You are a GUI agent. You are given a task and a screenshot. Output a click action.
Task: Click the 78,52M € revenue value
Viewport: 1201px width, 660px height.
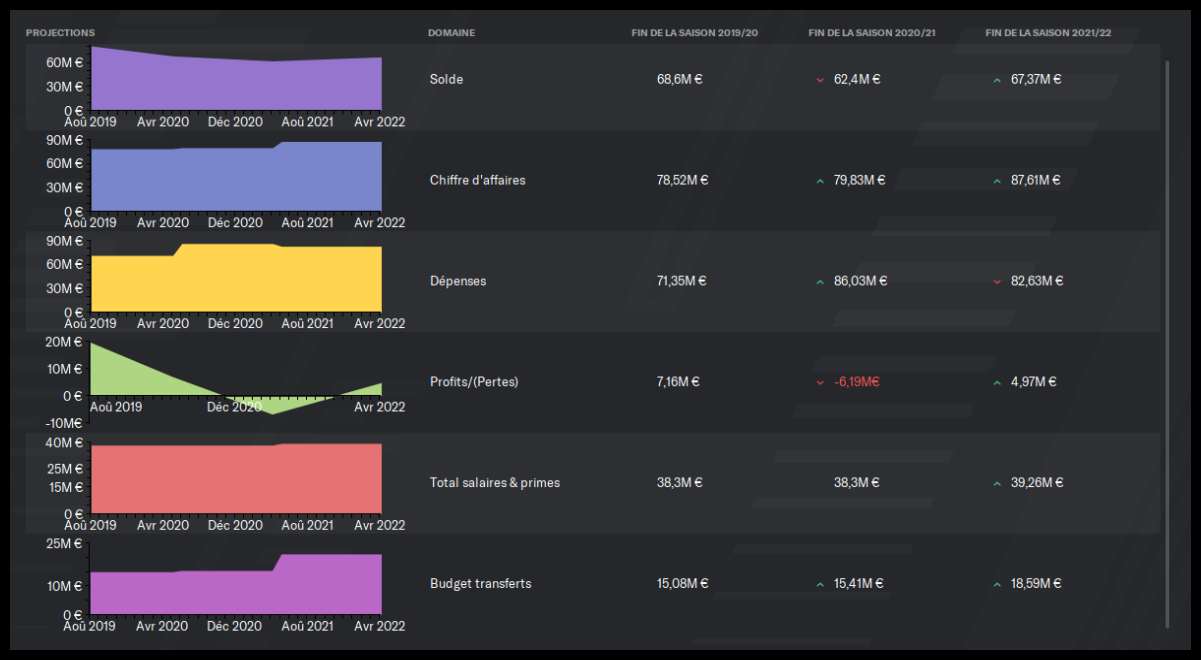tap(683, 180)
